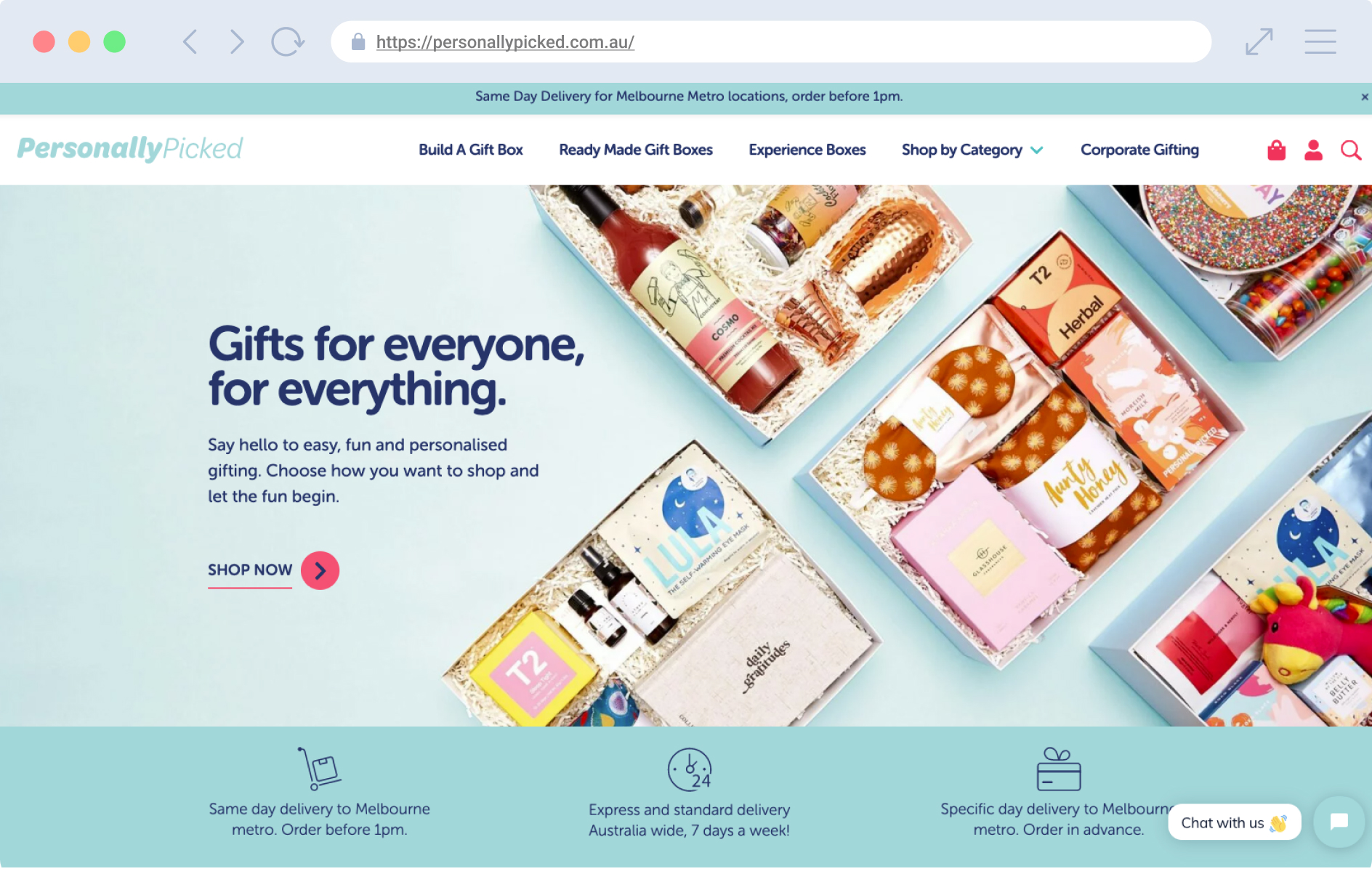Screen dimensions: 1372x882
Task: Go forward with browser forward arrow
Action: pos(236,41)
